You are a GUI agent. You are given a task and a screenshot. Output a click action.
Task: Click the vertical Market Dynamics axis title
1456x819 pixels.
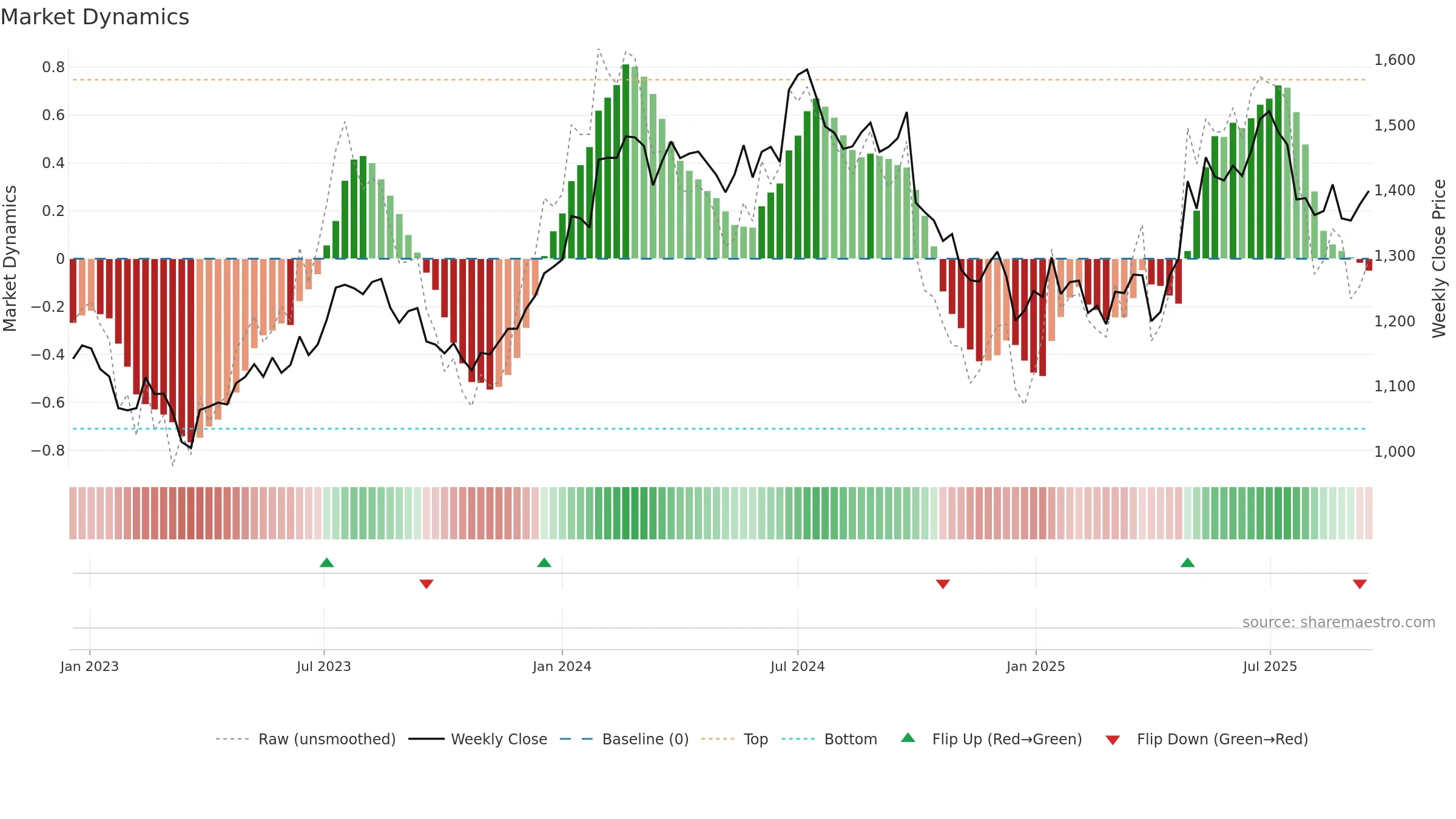pyautogui.click(x=10, y=258)
